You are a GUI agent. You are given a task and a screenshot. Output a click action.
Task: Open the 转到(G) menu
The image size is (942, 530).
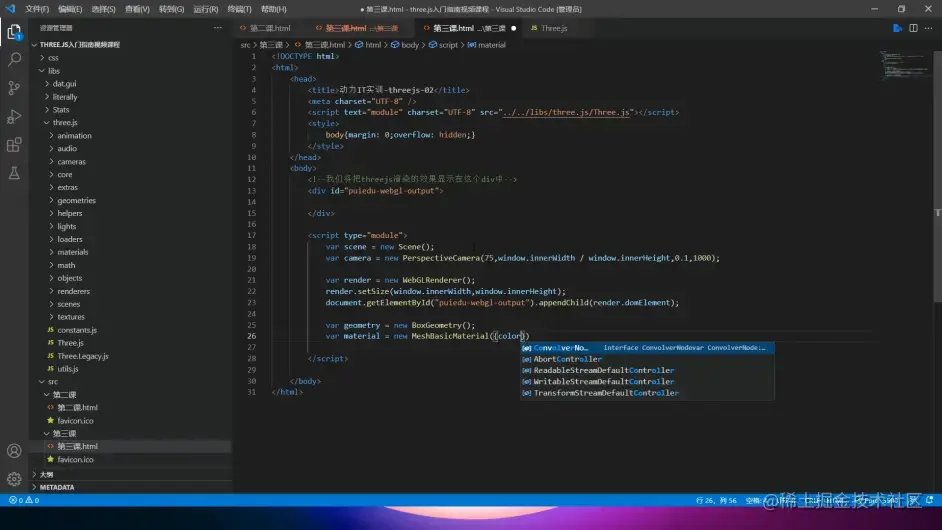(171, 9)
